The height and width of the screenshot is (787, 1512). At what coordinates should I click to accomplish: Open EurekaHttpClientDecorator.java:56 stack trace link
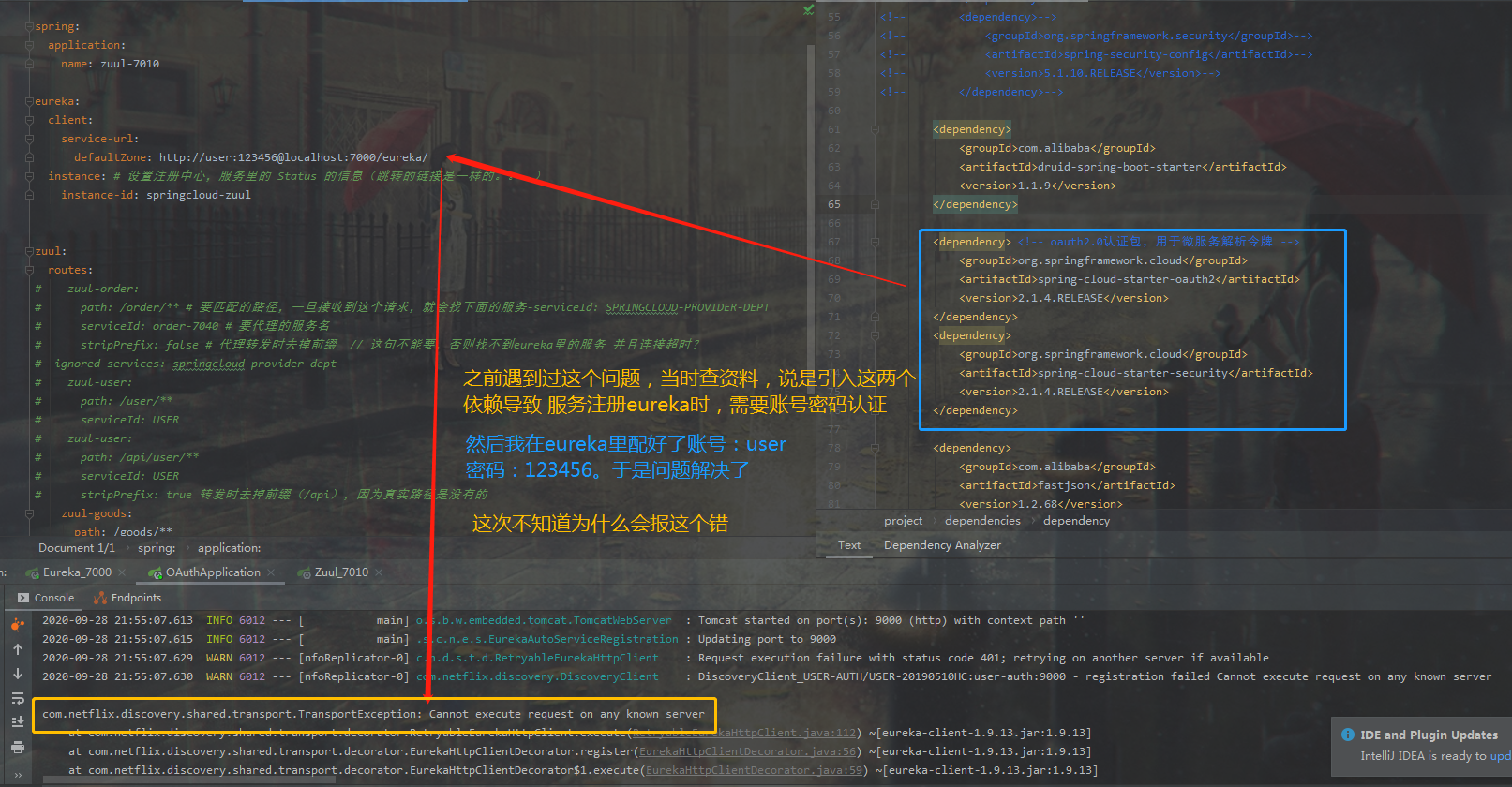point(747,751)
